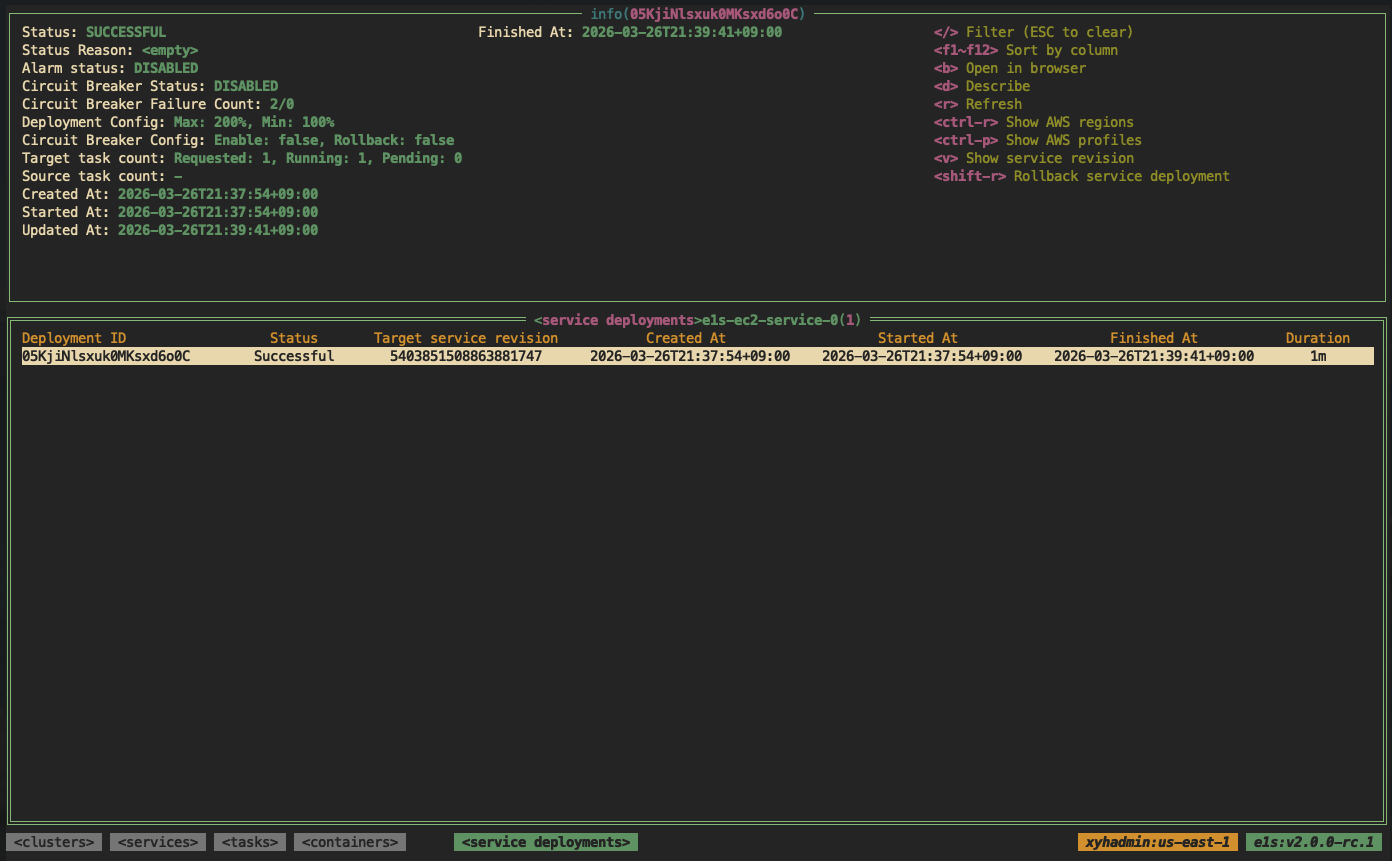Click the Rollback service deployment shortcut hint
The width and height of the screenshot is (1392, 861).
click(1082, 176)
